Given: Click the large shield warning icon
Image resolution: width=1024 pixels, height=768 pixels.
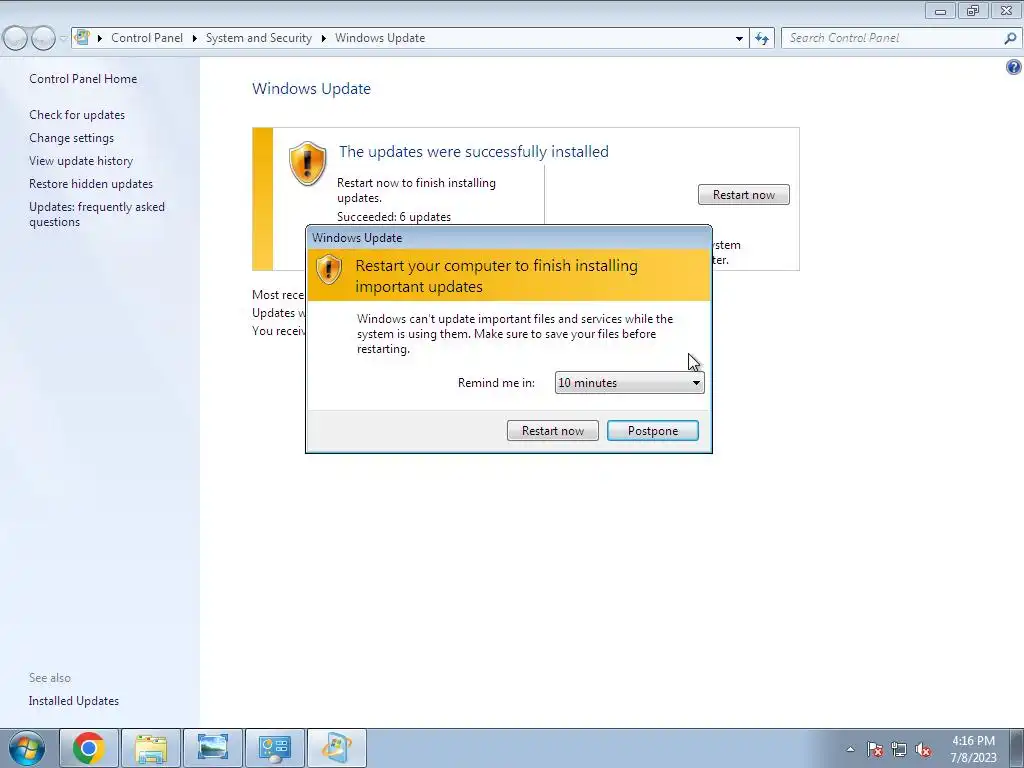Looking at the screenshot, I should 308,163.
